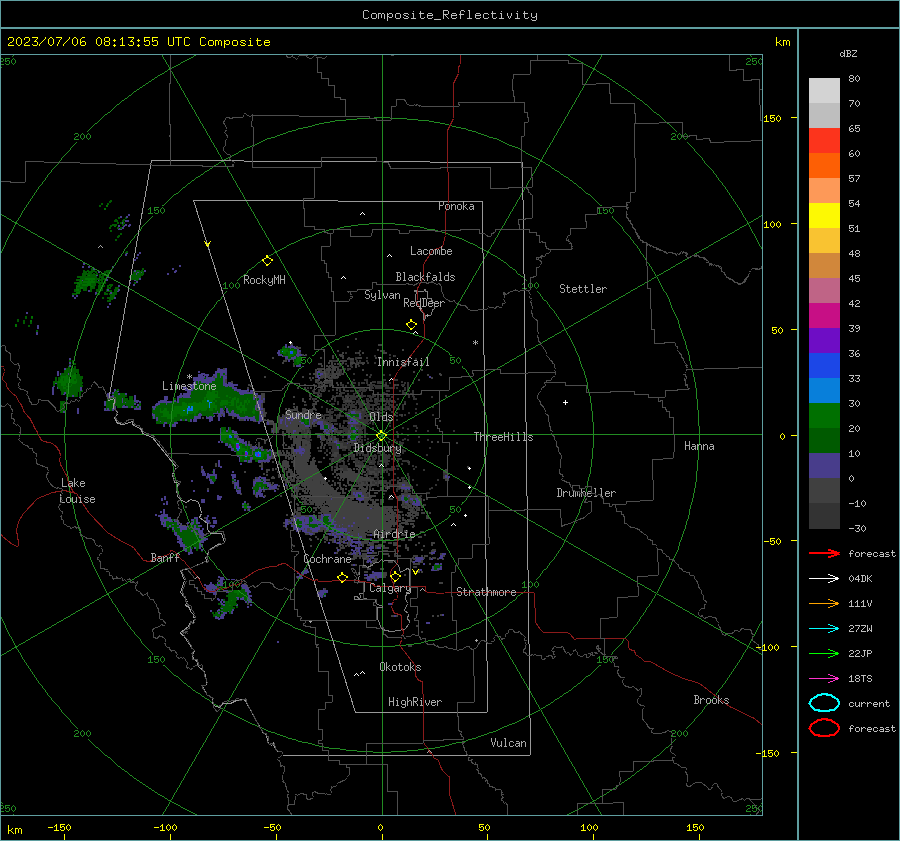
Task: Click the Didsbury town label
Action: (x=377, y=448)
